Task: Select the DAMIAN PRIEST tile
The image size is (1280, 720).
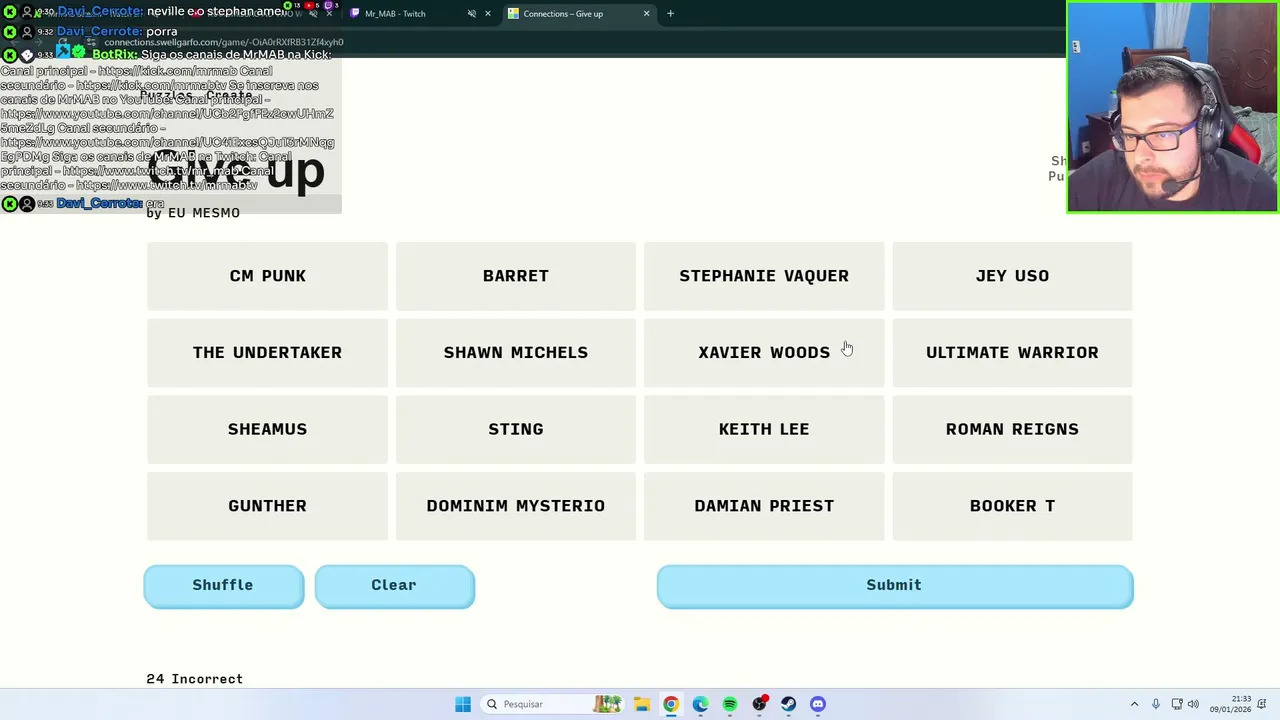Action: 764,506
